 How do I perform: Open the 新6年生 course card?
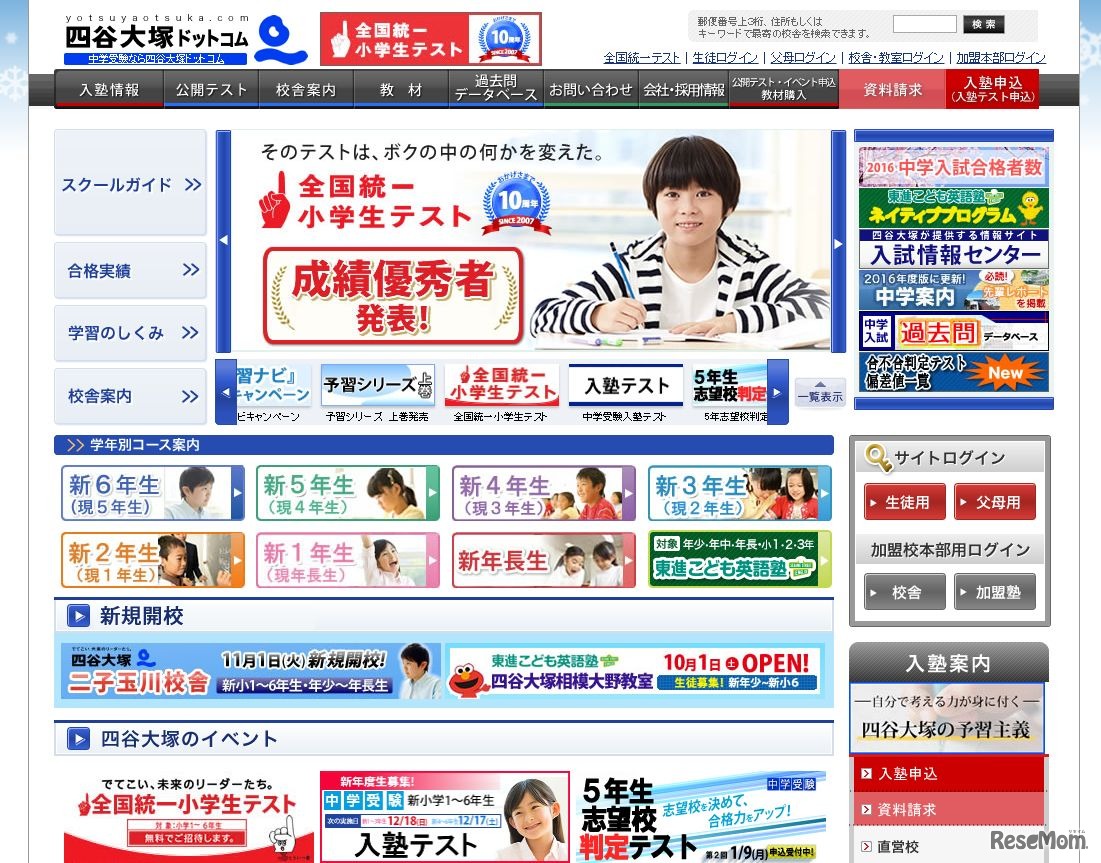pos(152,493)
